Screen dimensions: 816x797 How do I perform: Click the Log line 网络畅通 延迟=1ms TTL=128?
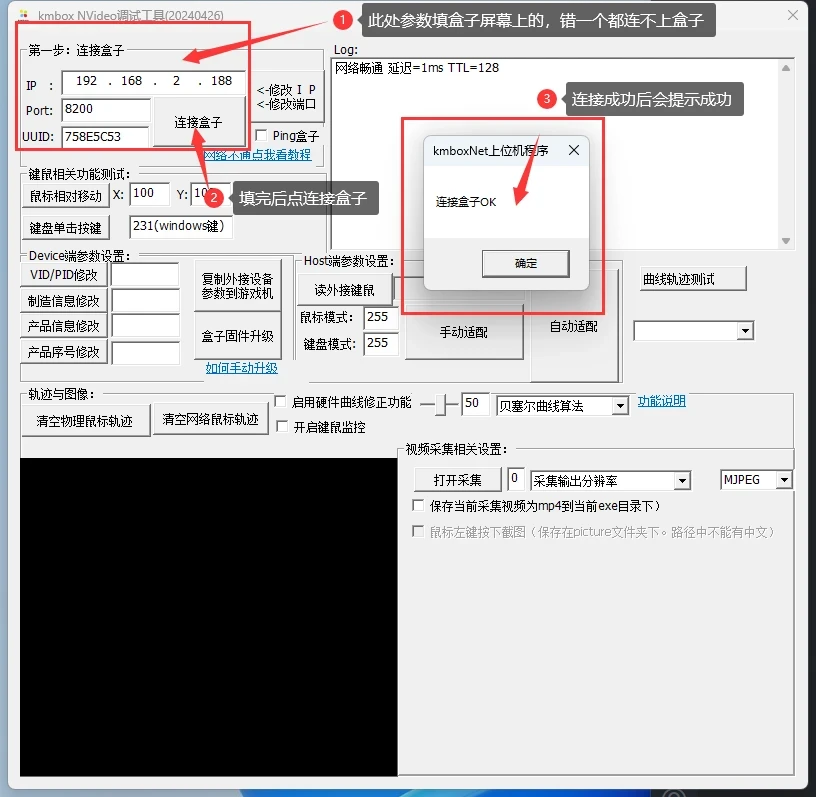417,68
